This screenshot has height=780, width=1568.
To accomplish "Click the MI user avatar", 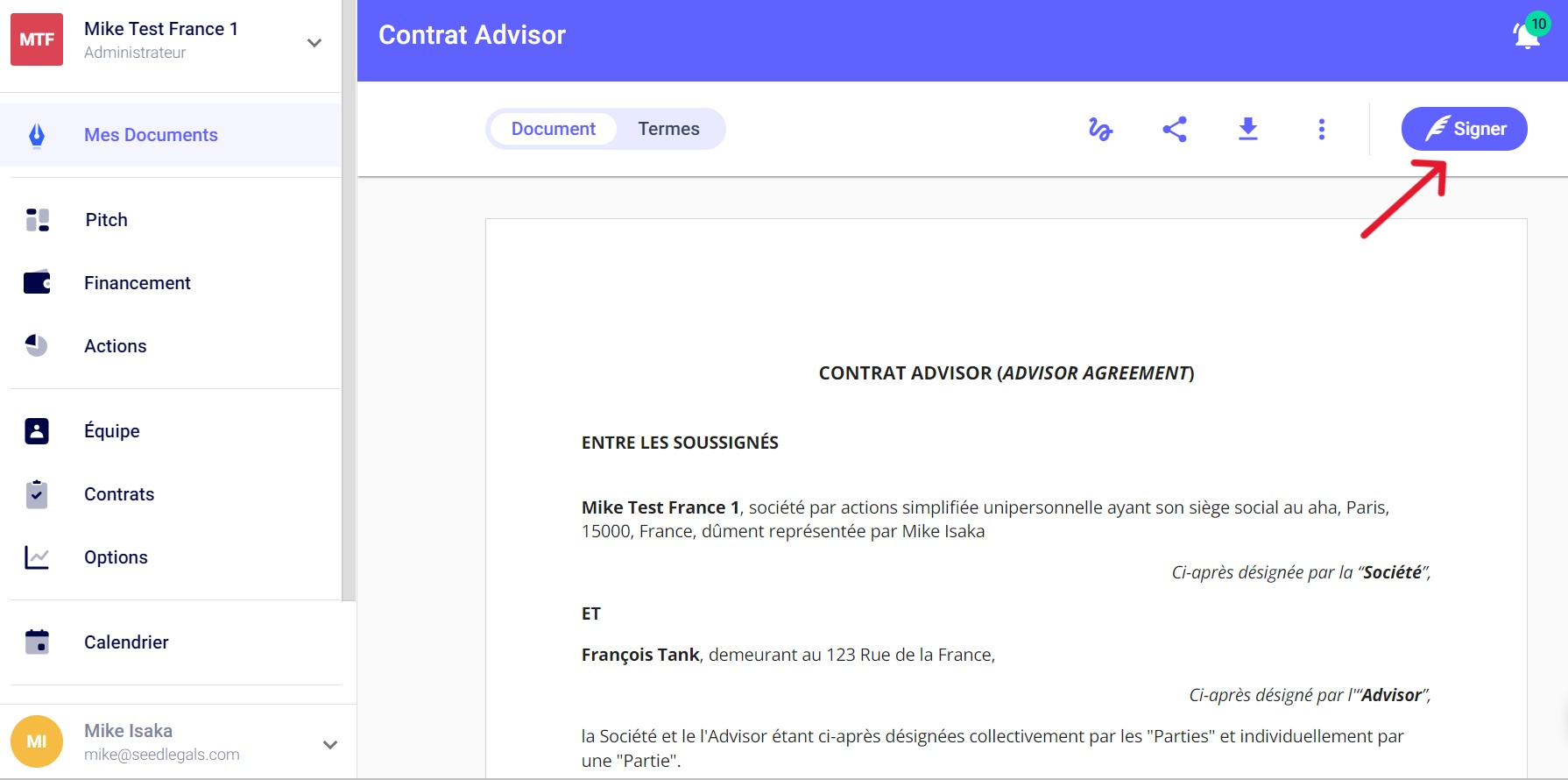I will [x=37, y=741].
